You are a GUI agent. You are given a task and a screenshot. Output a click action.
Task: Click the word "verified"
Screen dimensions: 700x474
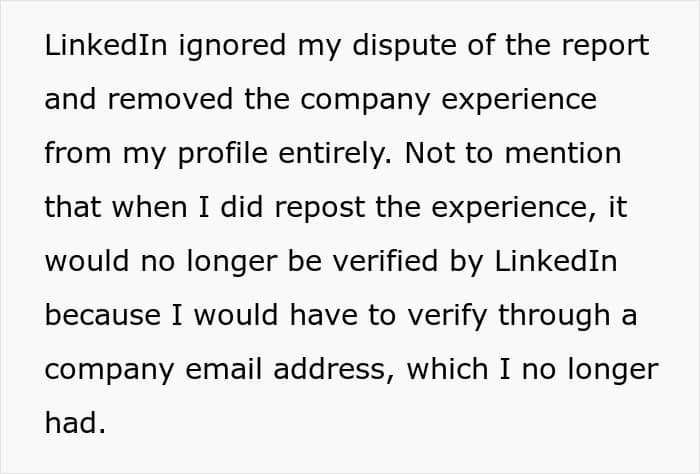(385, 261)
